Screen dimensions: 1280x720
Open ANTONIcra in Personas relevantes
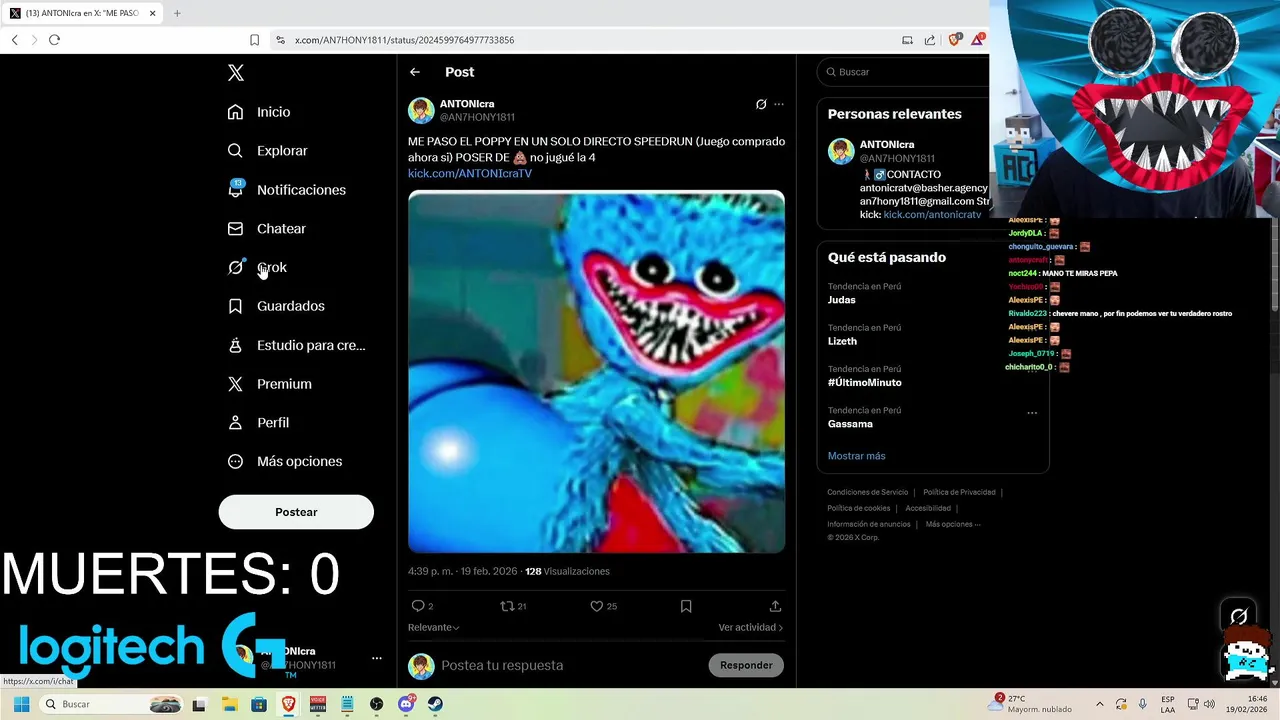887,144
